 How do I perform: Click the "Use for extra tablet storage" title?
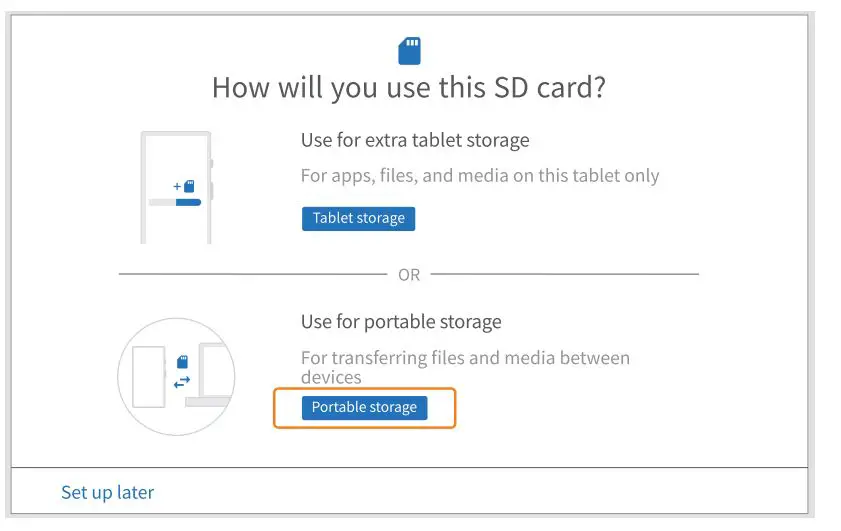415,140
